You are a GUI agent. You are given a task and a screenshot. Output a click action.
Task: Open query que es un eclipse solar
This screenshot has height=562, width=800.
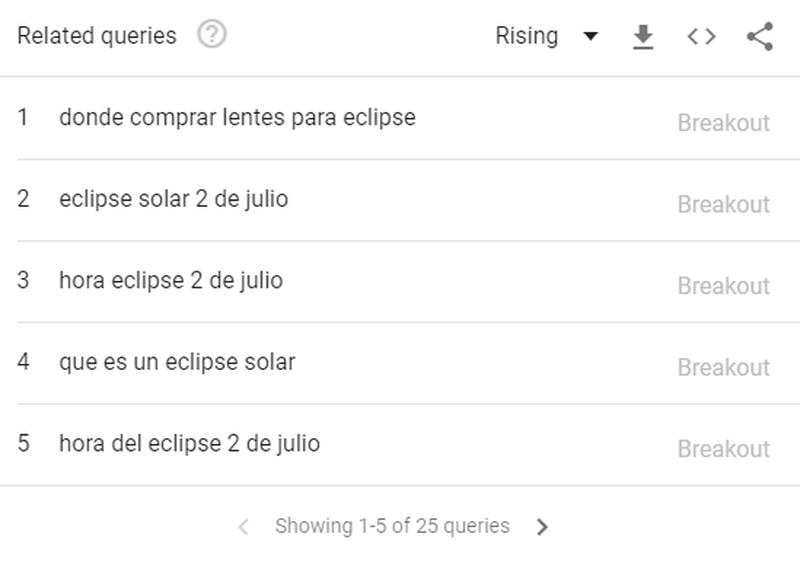177,362
